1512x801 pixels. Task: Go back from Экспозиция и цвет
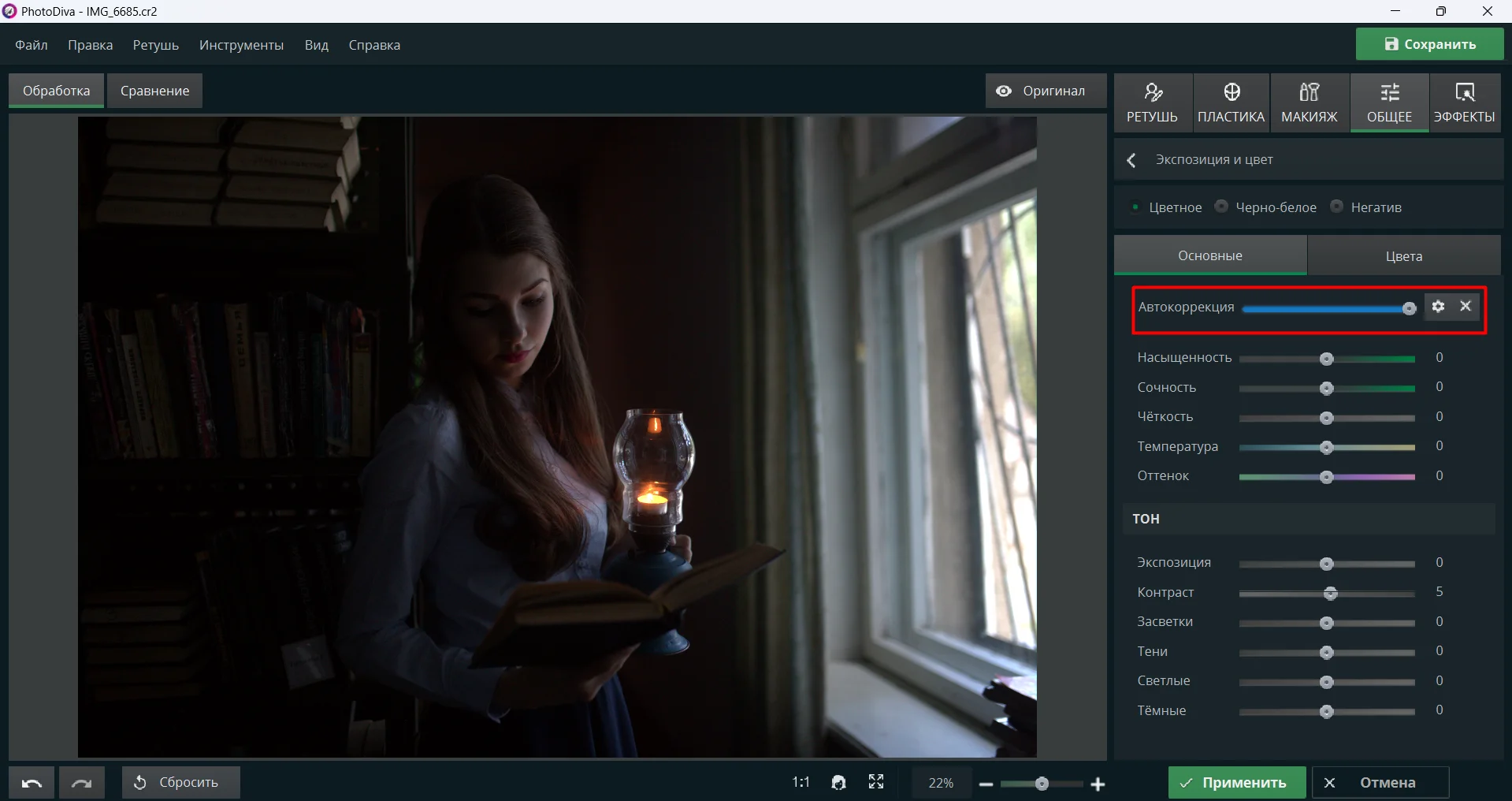1131,160
